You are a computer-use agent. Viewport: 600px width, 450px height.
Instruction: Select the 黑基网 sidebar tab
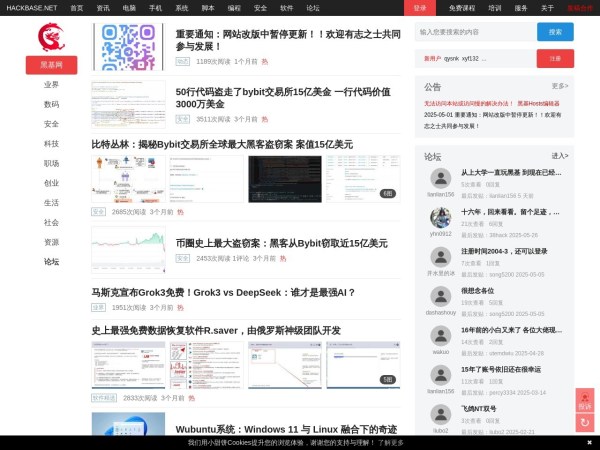51,65
